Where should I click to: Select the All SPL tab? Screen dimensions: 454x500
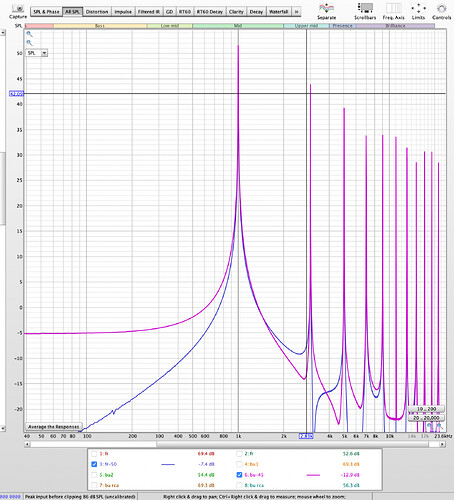72,12
